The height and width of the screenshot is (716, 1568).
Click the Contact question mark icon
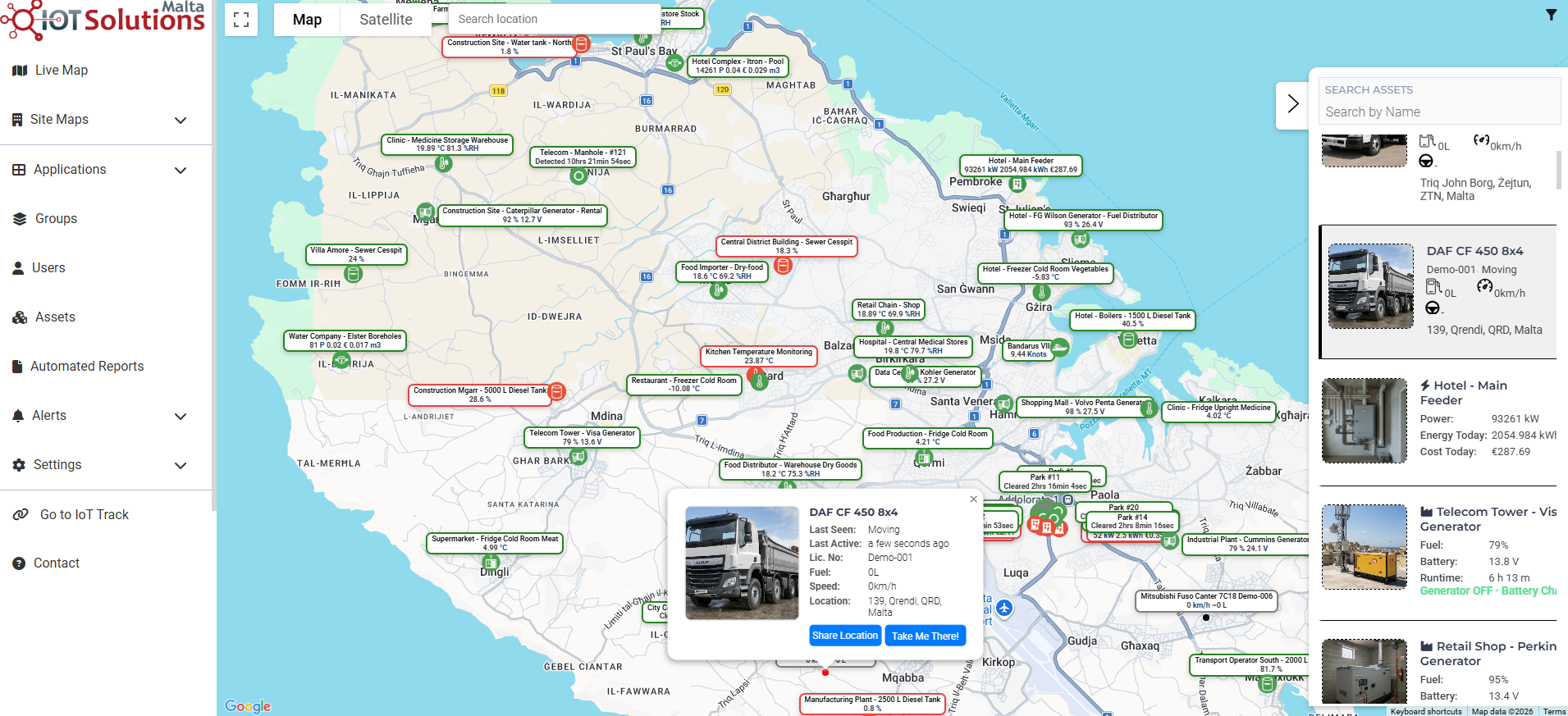coord(19,563)
